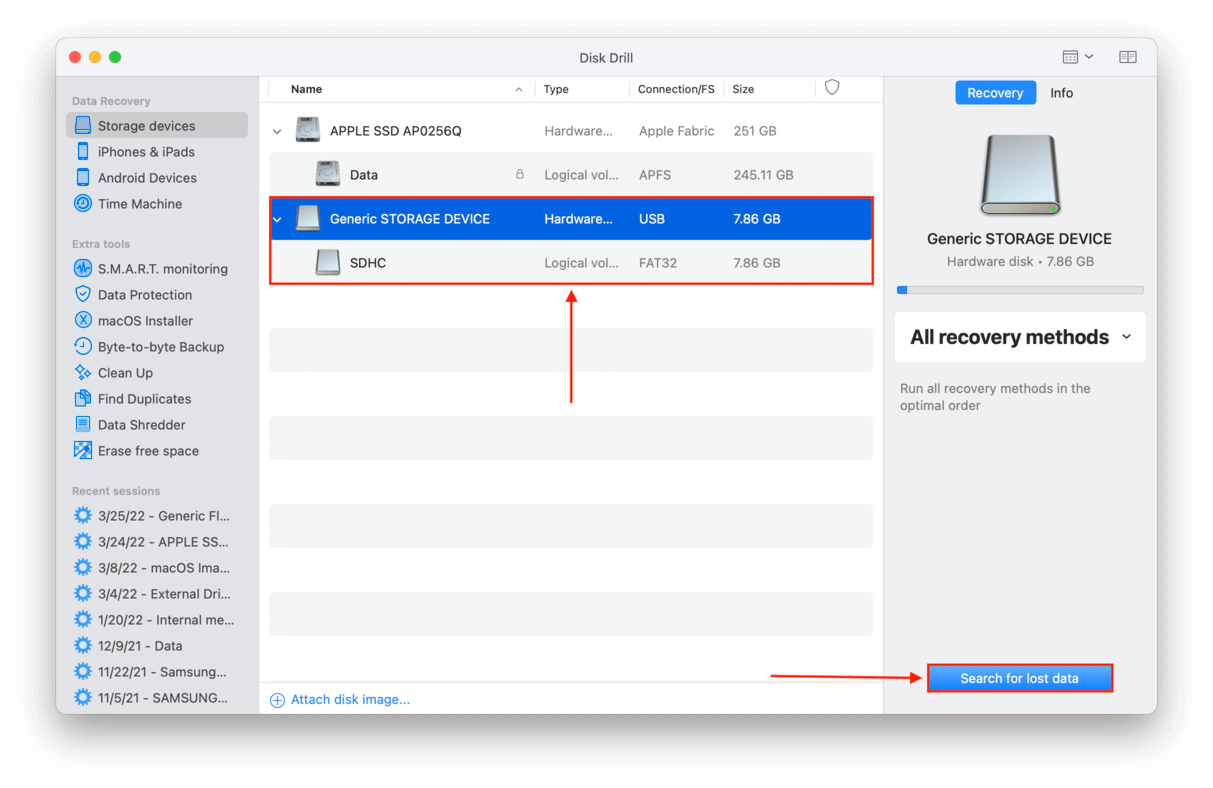
Task: Open the 1/20/22 Internal me... session icon
Action: pos(83,620)
